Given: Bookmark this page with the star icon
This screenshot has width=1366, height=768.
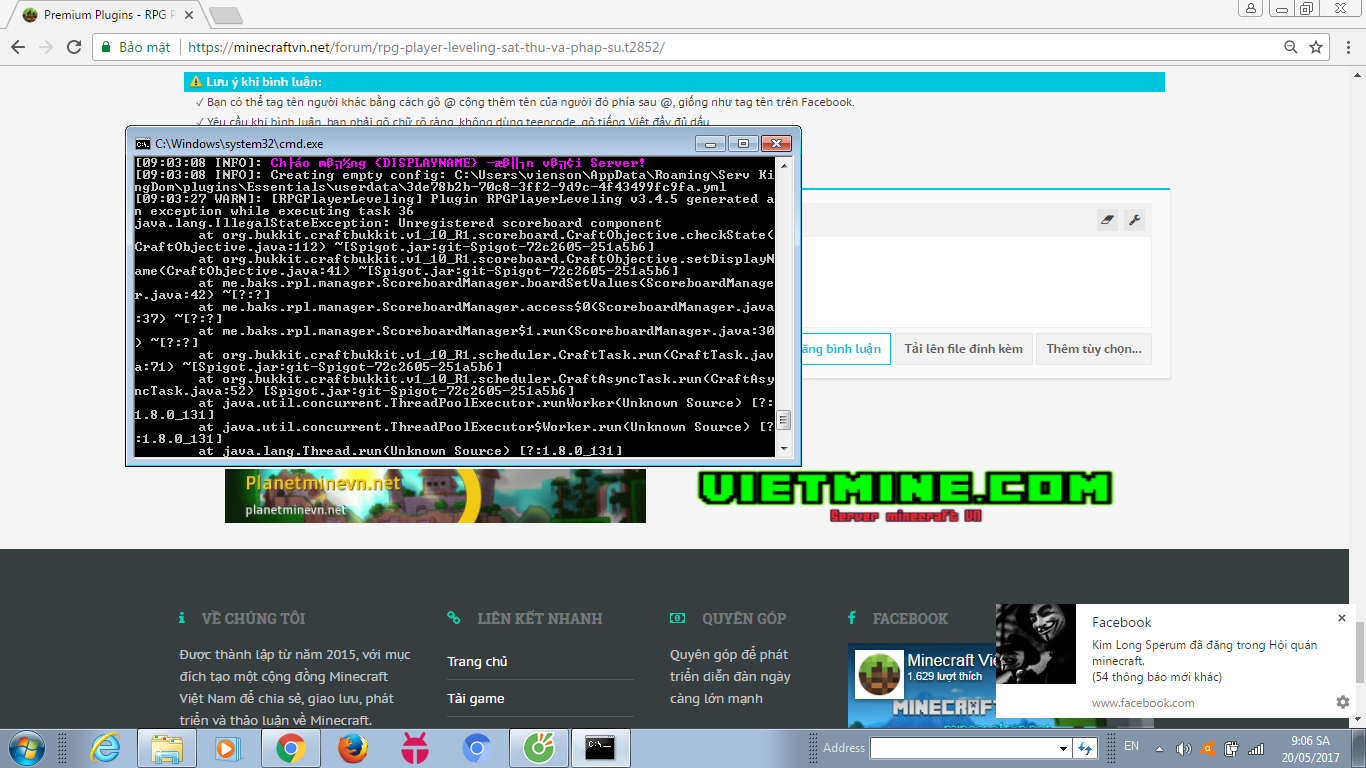Looking at the screenshot, I should (x=1316, y=47).
